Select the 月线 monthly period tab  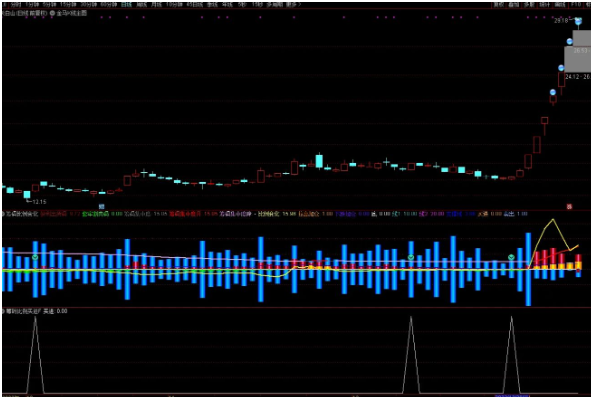click(156, 5)
